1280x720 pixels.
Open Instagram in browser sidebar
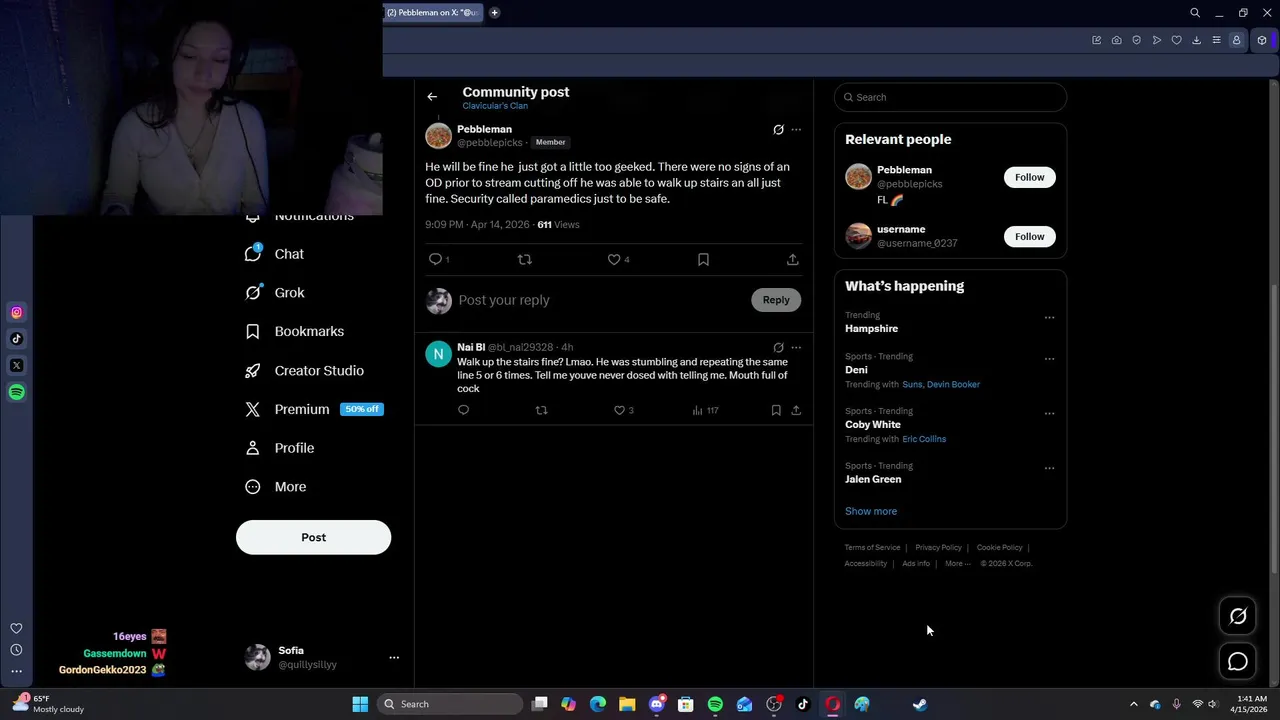(x=16, y=313)
